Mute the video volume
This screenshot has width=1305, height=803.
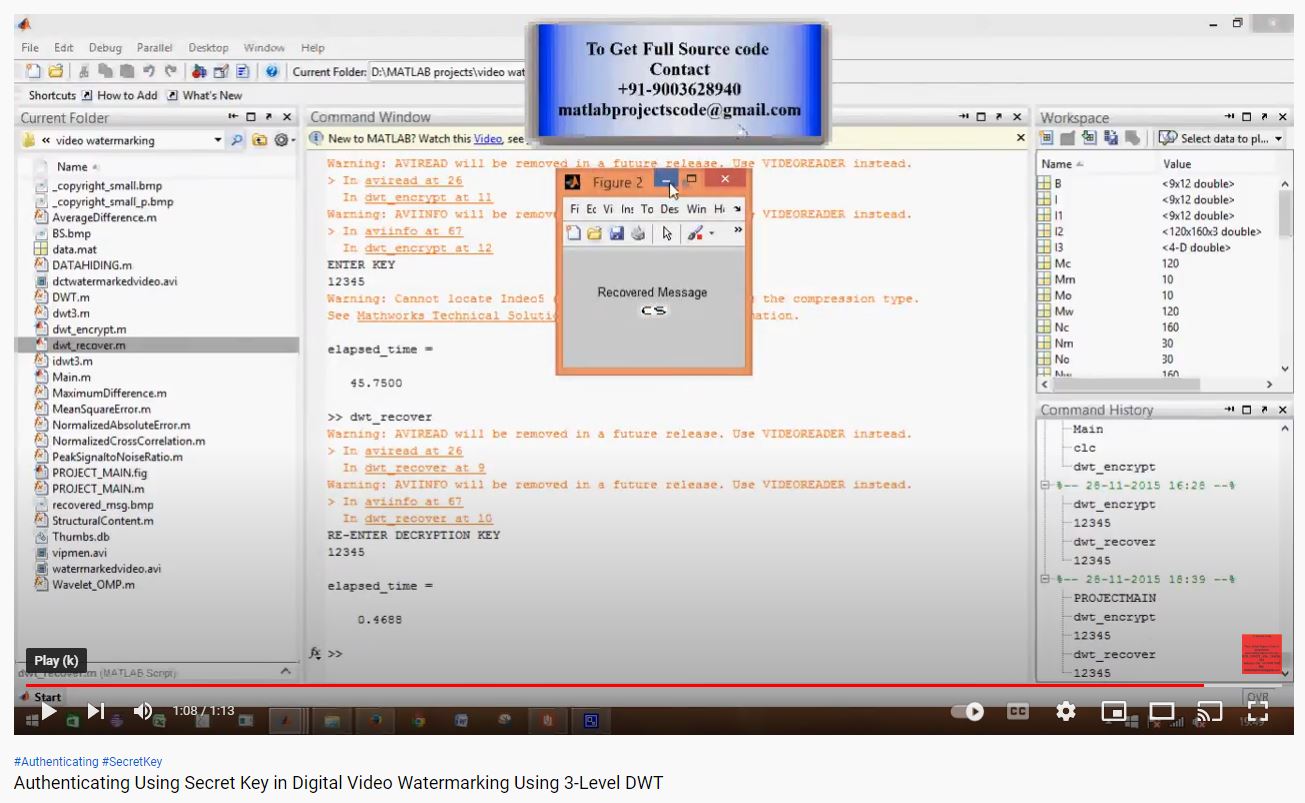click(x=143, y=711)
